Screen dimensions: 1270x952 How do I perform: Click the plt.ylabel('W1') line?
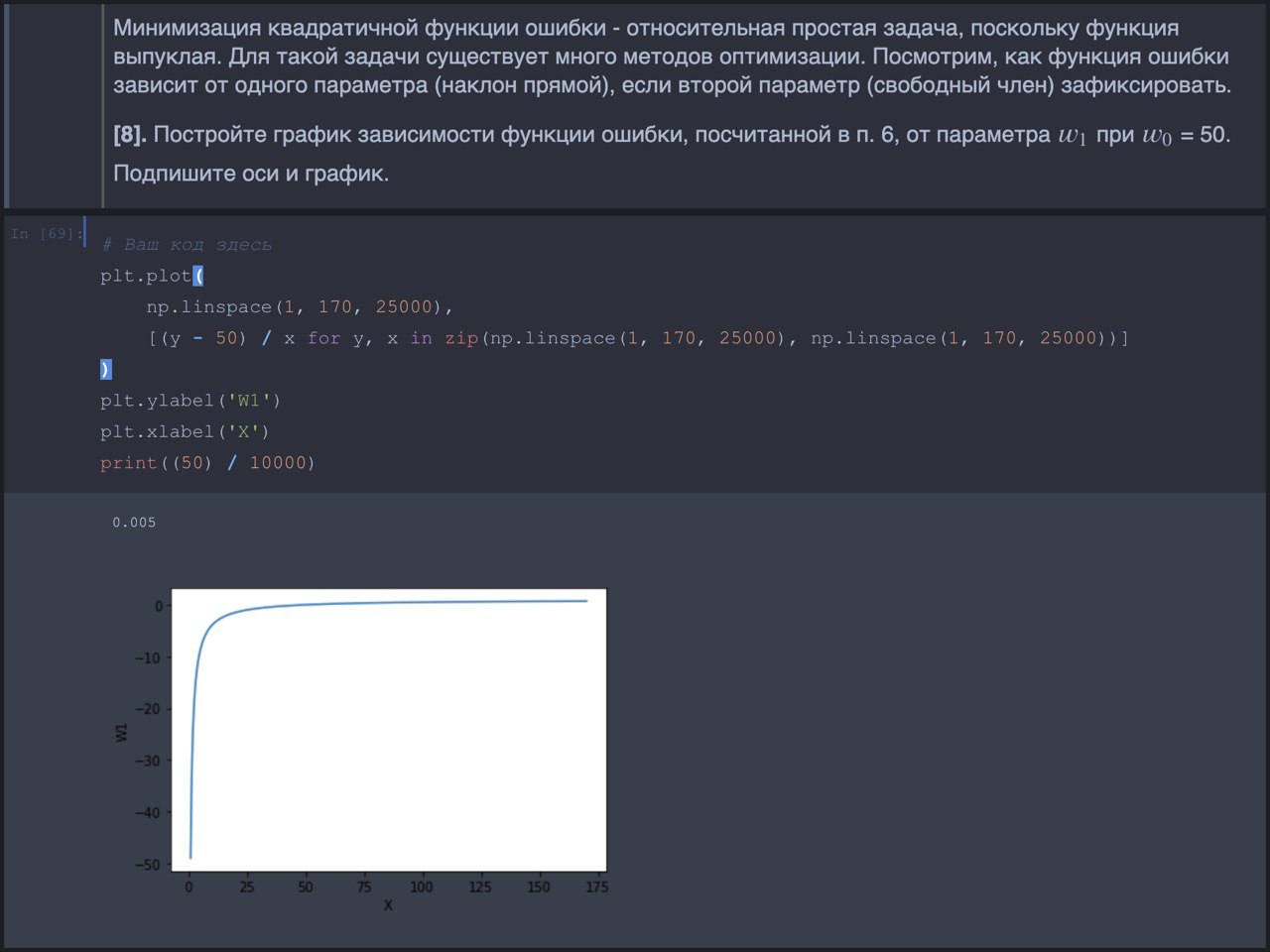190,401
